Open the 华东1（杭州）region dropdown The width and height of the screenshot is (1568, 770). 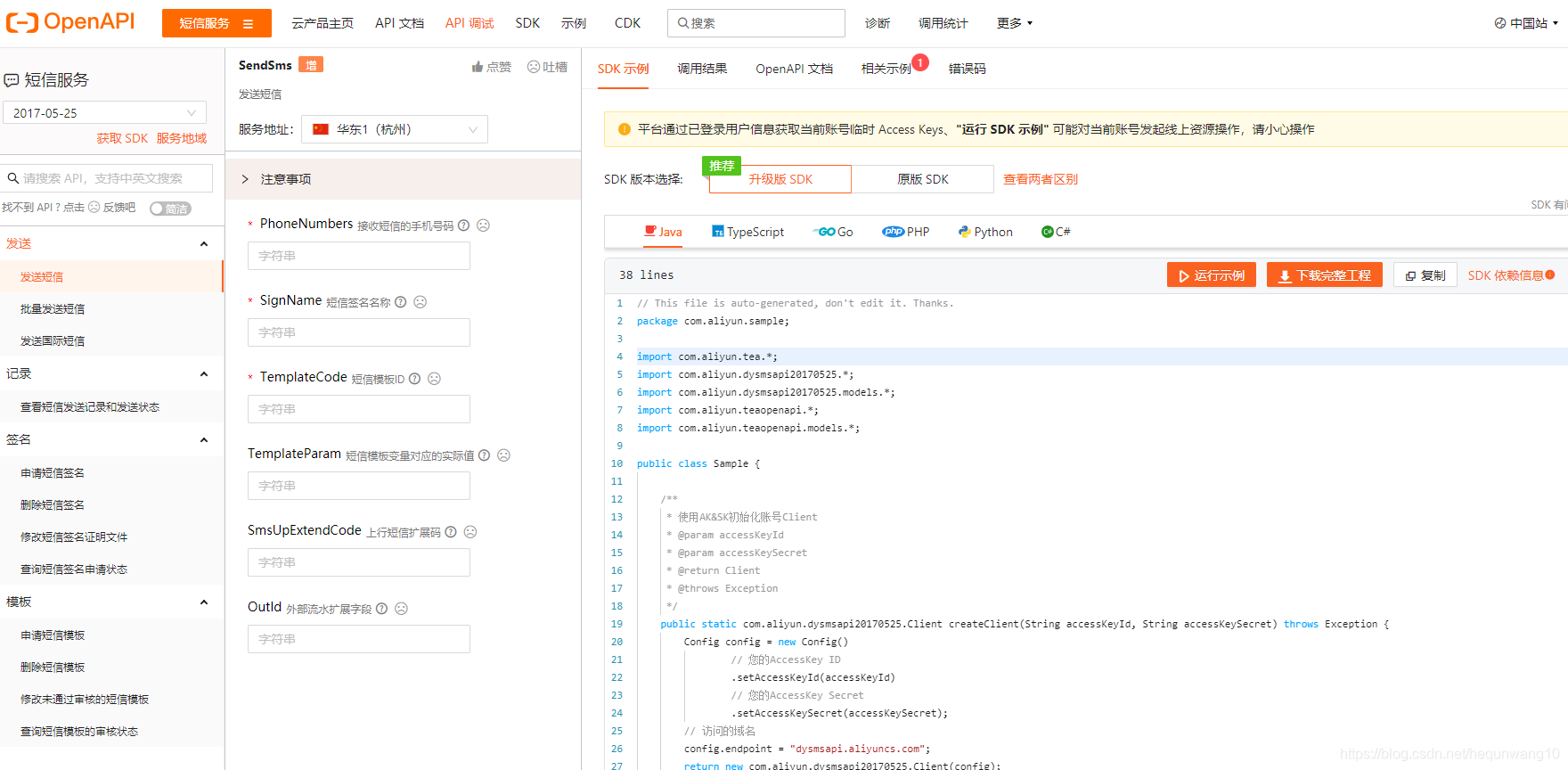coord(395,129)
